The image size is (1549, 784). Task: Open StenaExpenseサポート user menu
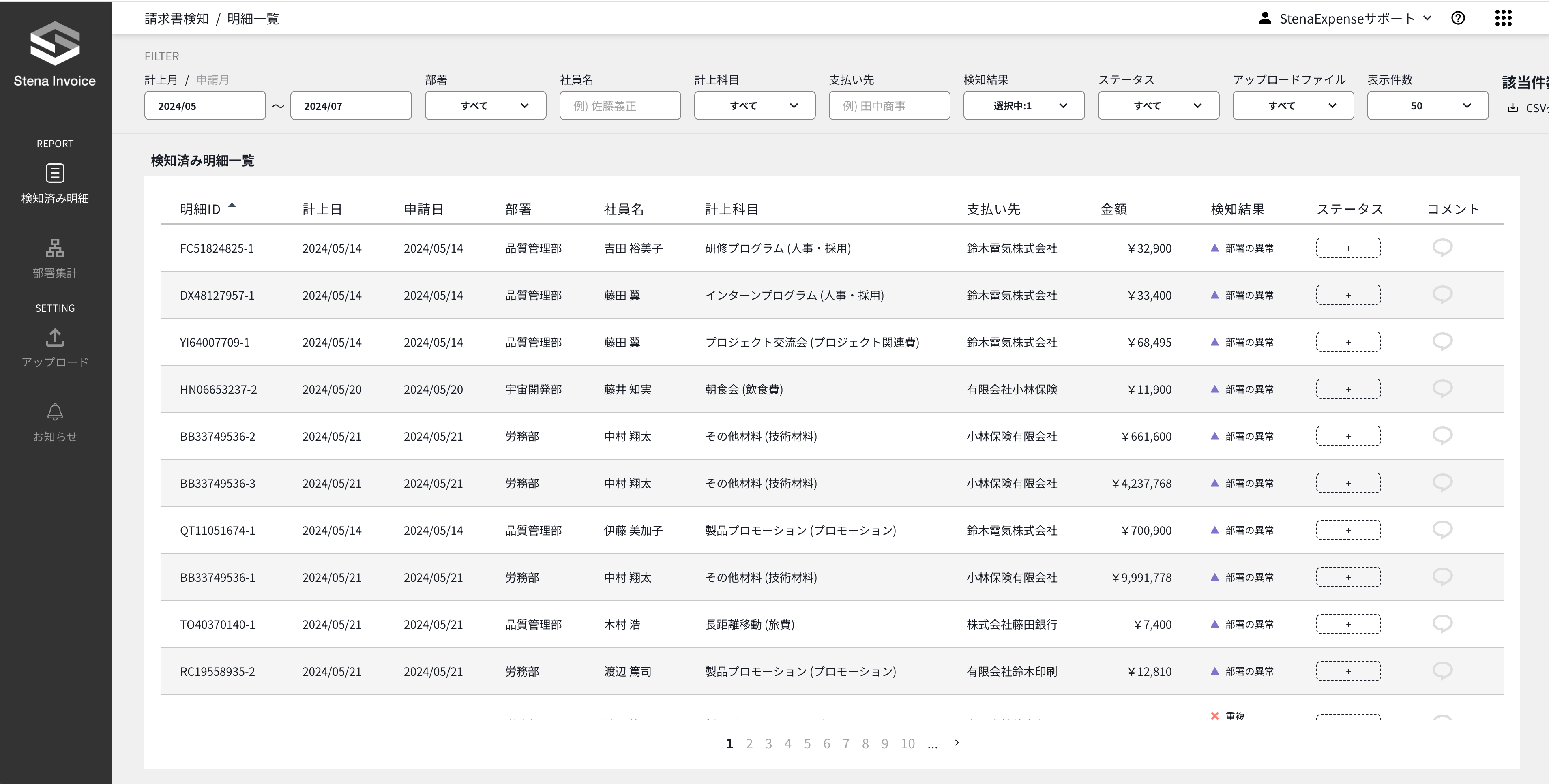tap(1345, 19)
